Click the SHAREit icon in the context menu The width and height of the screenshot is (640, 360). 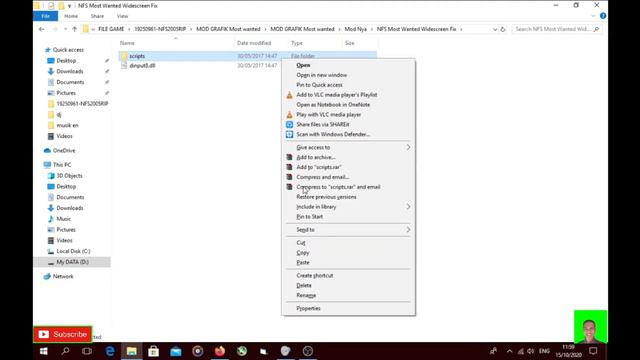(289, 124)
